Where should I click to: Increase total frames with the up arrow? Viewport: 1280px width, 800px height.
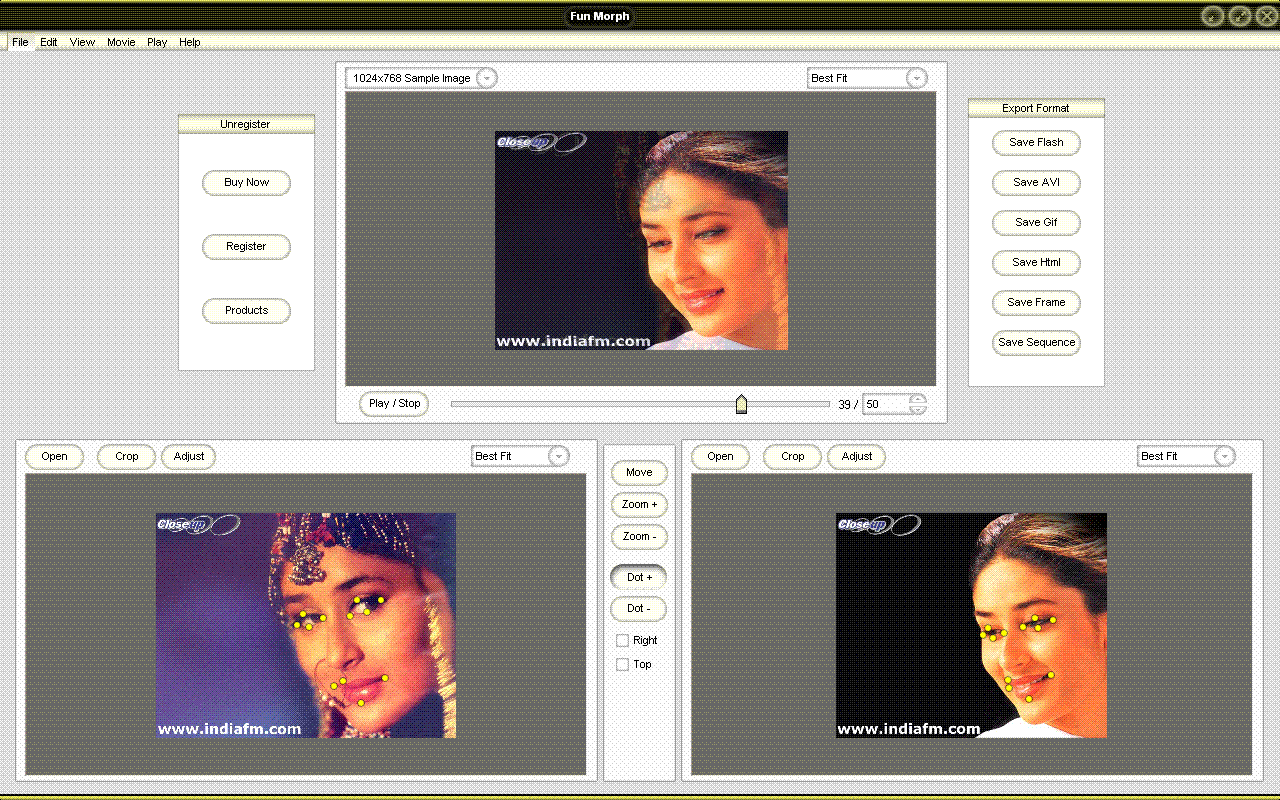[918, 399]
